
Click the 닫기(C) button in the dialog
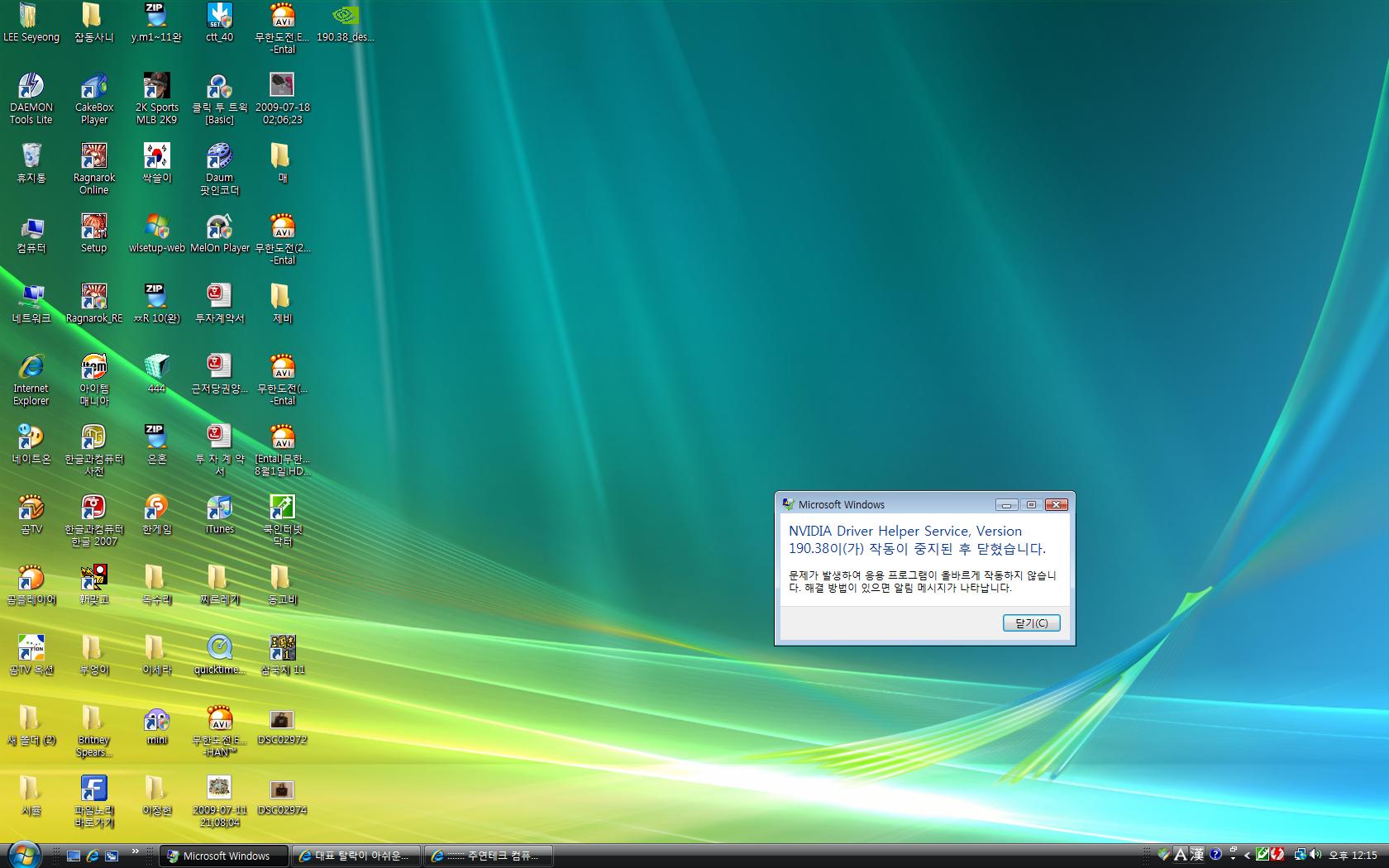pyautogui.click(x=1031, y=622)
